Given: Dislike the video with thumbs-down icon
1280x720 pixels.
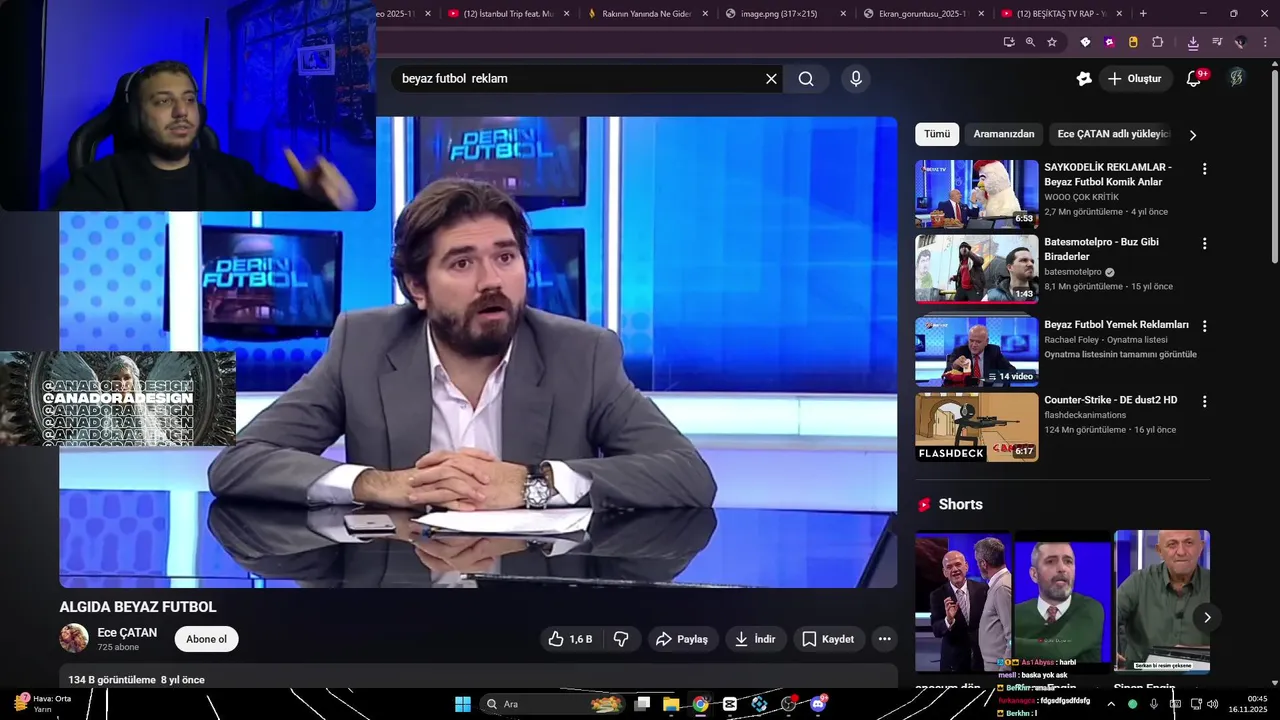Looking at the screenshot, I should [620, 639].
